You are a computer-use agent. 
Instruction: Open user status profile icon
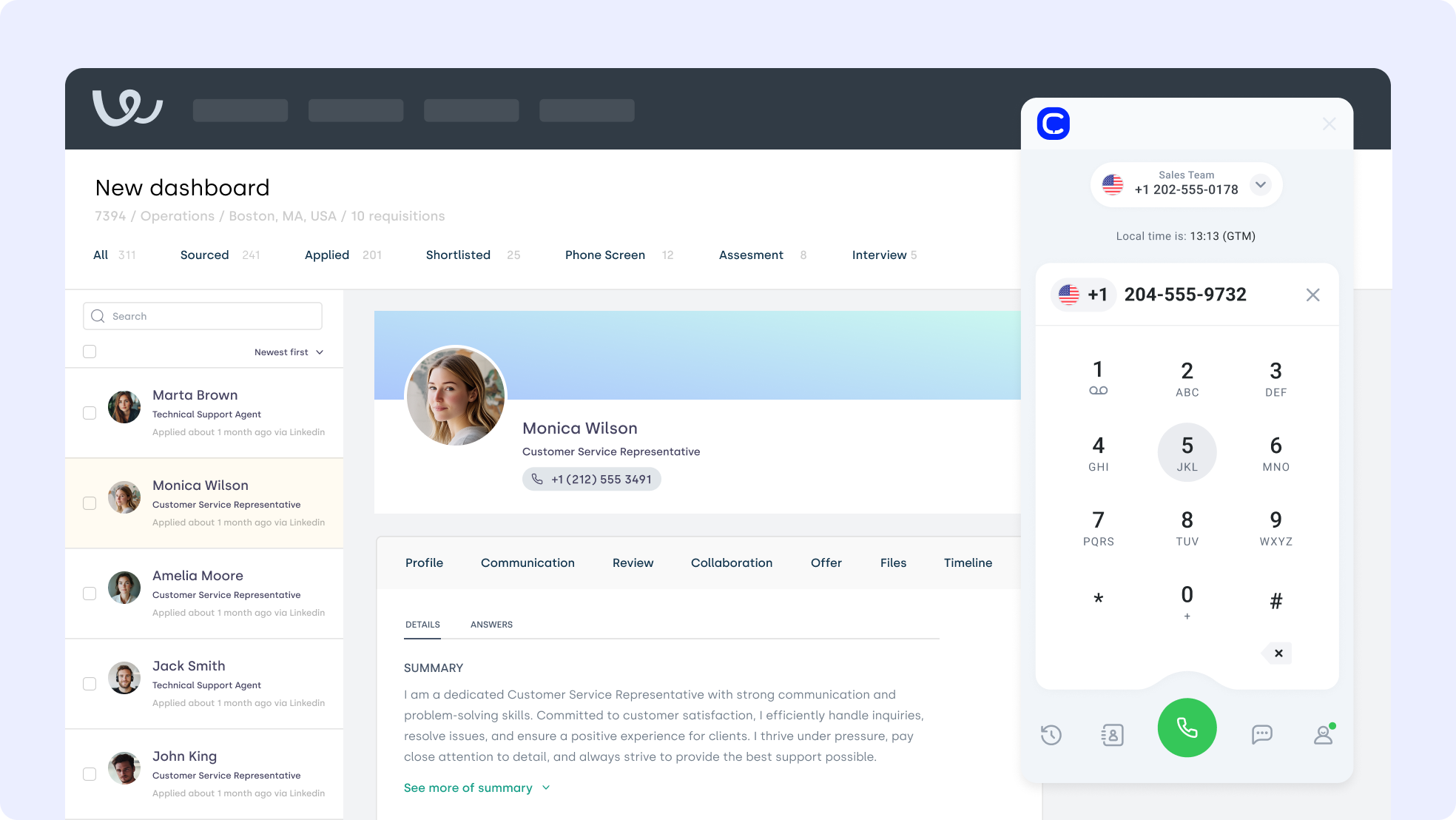[x=1323, y=735]
